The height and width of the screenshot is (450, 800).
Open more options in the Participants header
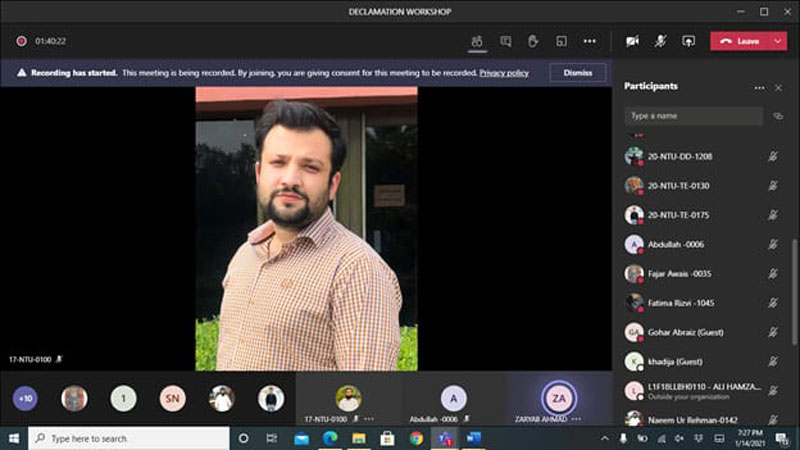click(x=759, y=87)
